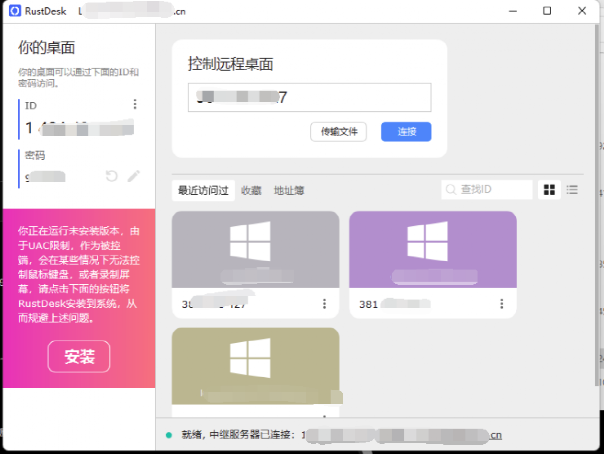The width and height of the screenshot is (604, 454).
Task: Click the search magnifier icon
Action: coord(450,189)
